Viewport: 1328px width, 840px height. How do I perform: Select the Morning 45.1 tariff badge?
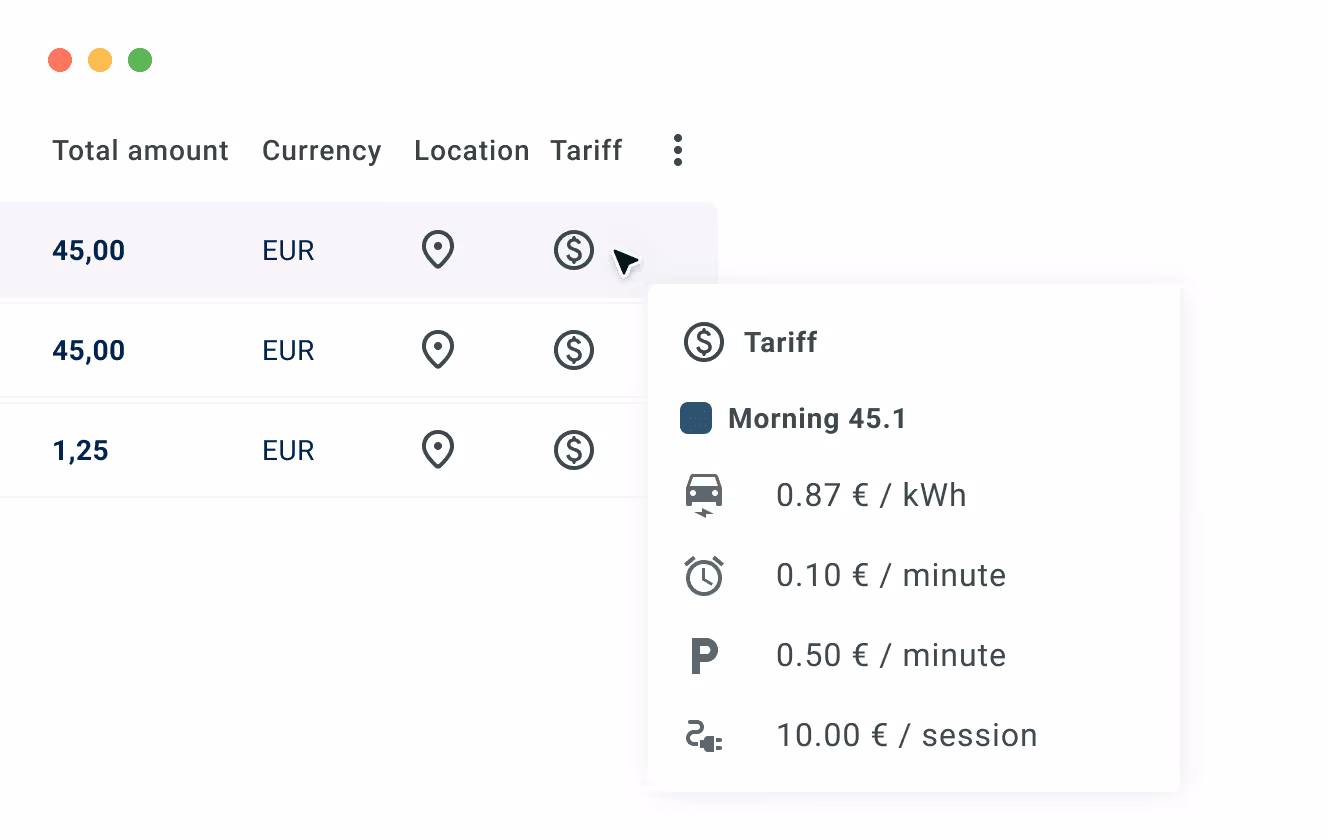click(x=697, y=418)
